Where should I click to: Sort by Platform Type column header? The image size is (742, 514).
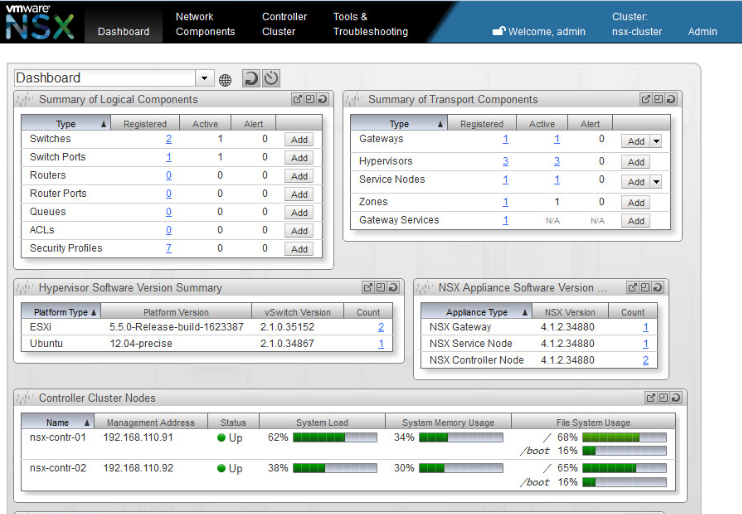61,312
